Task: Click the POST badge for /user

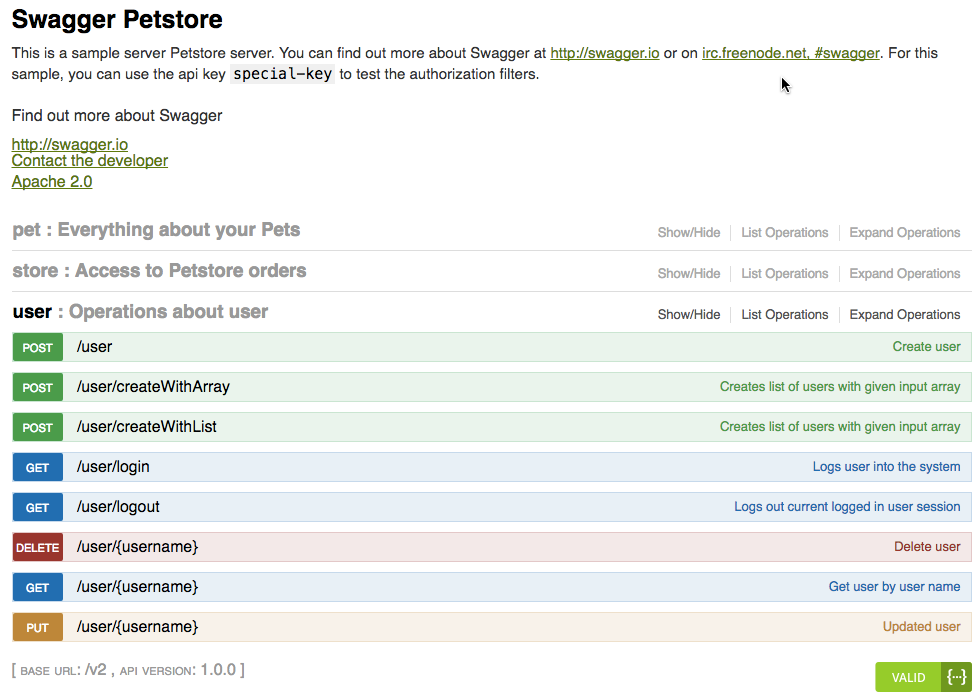Action: point(37,347)
